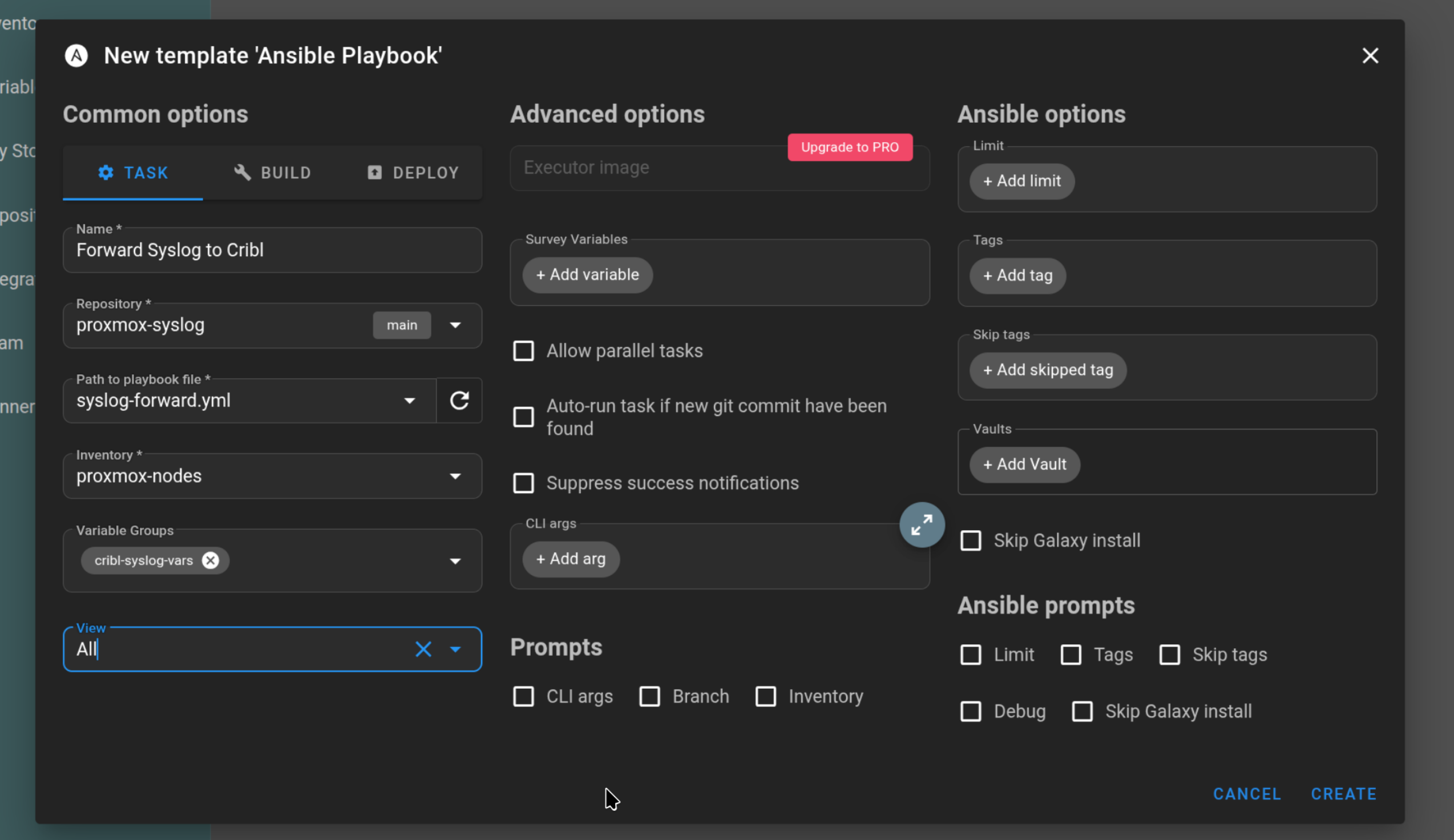The image size is (1454, 840).
Task: Click Add skipped tag button
Action: [1047, 370]
